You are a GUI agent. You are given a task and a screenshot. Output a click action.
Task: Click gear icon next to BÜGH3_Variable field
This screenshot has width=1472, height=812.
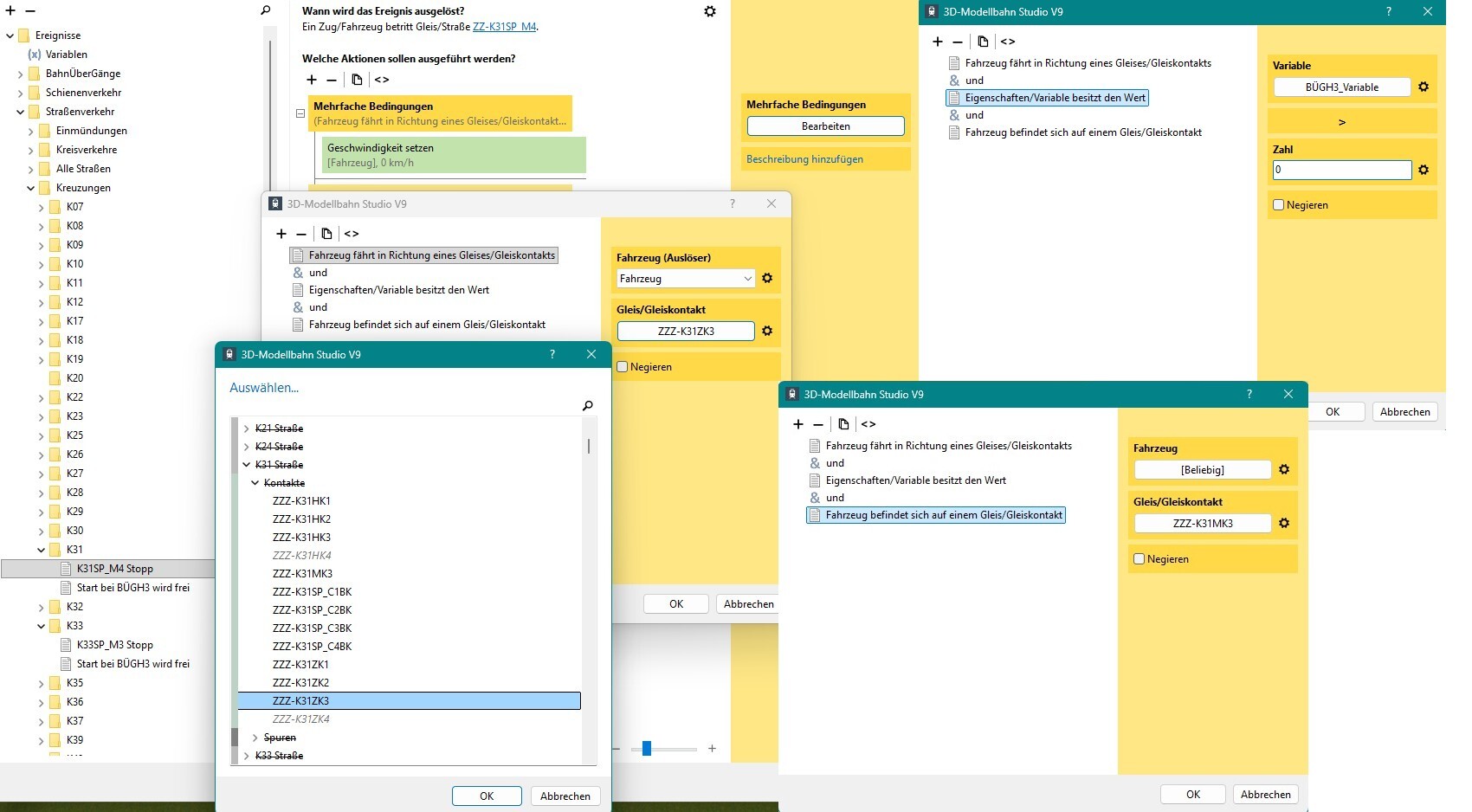(x=1424, y=87)
